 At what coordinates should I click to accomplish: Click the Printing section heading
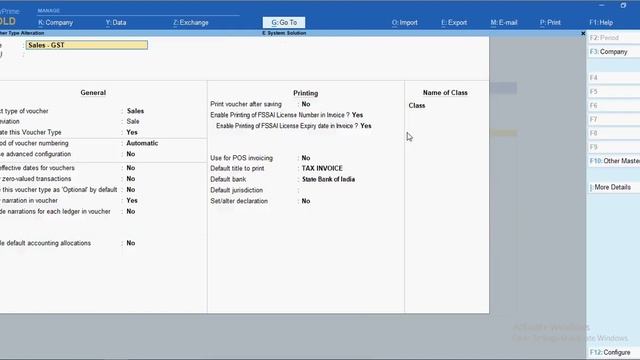pyautogui.click(x=305, y=93)
